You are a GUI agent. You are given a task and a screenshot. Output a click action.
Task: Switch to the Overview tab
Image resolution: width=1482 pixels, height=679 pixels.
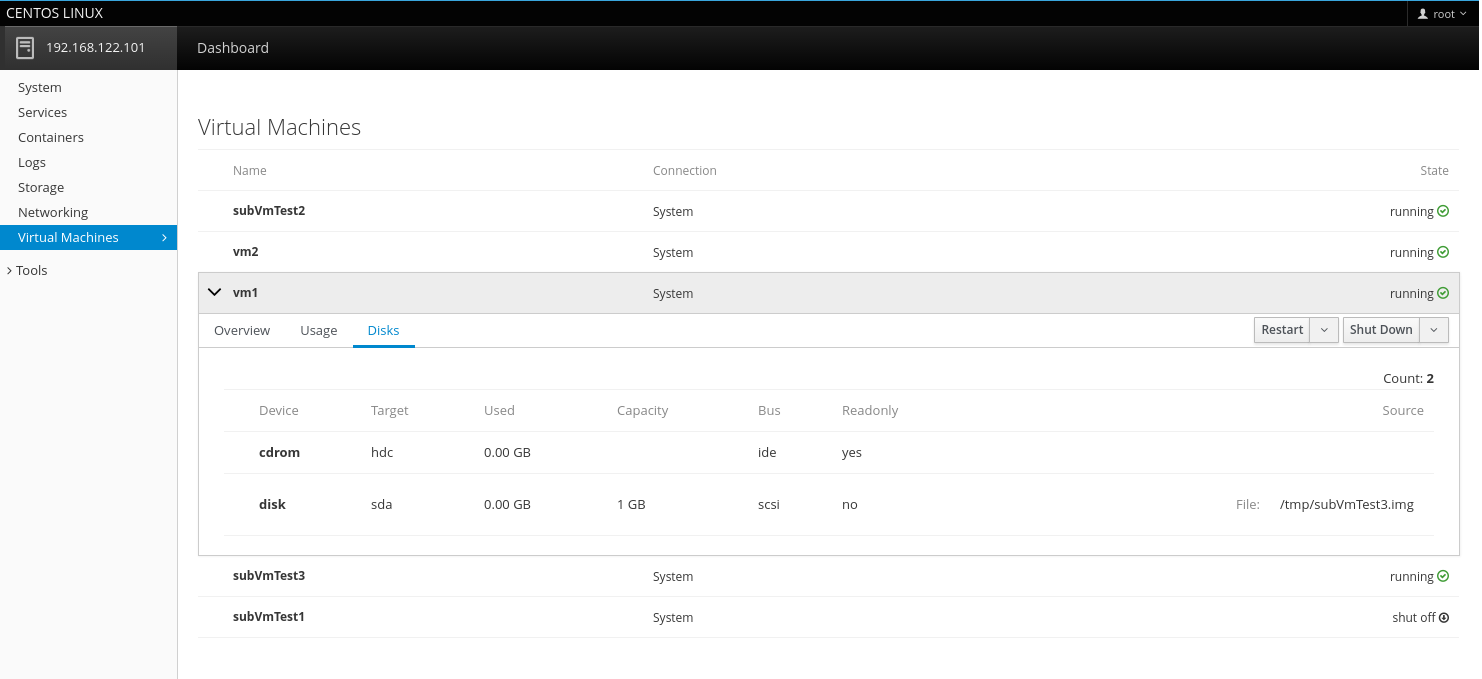point(242,330)
